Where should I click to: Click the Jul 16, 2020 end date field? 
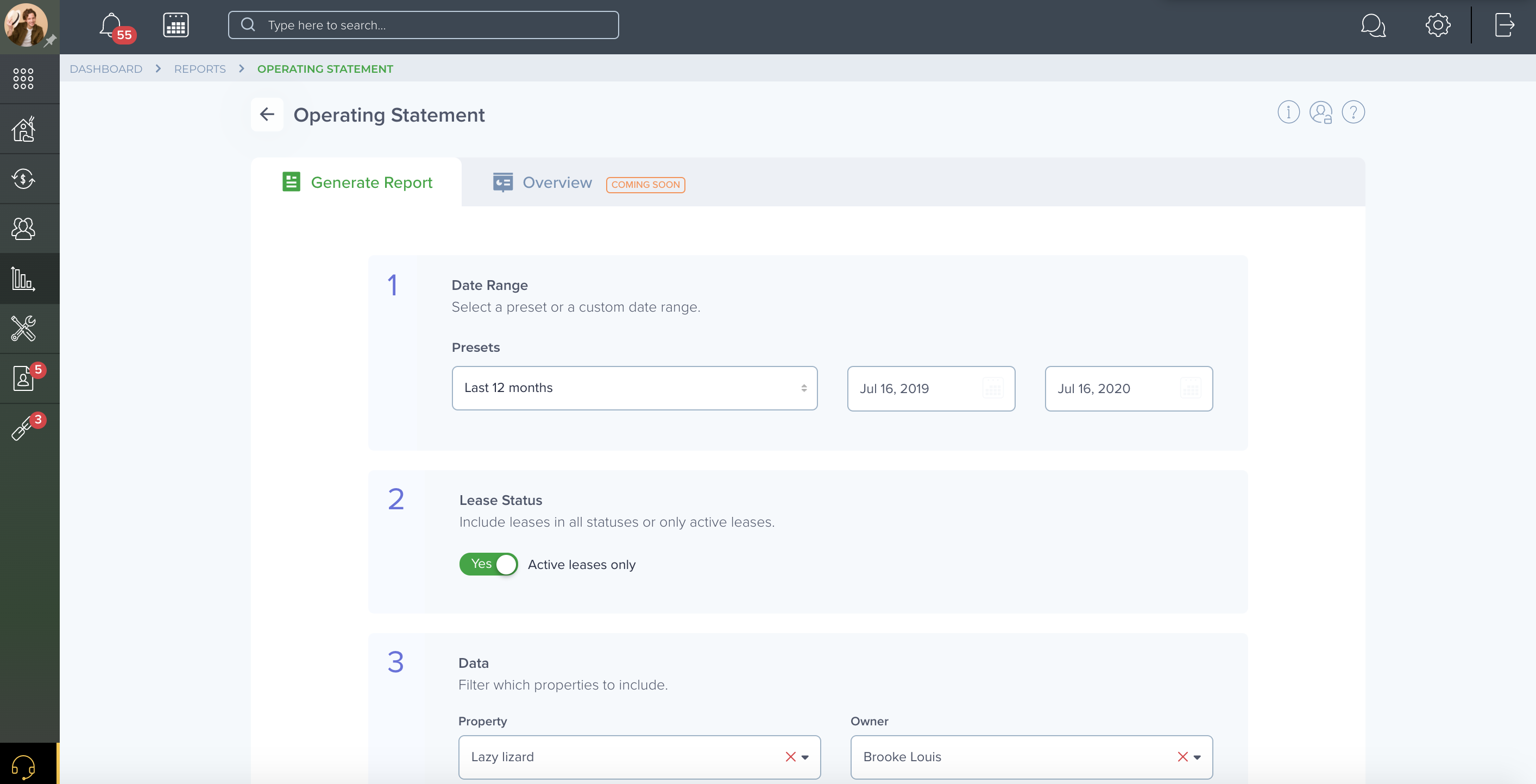(1129, 389)
